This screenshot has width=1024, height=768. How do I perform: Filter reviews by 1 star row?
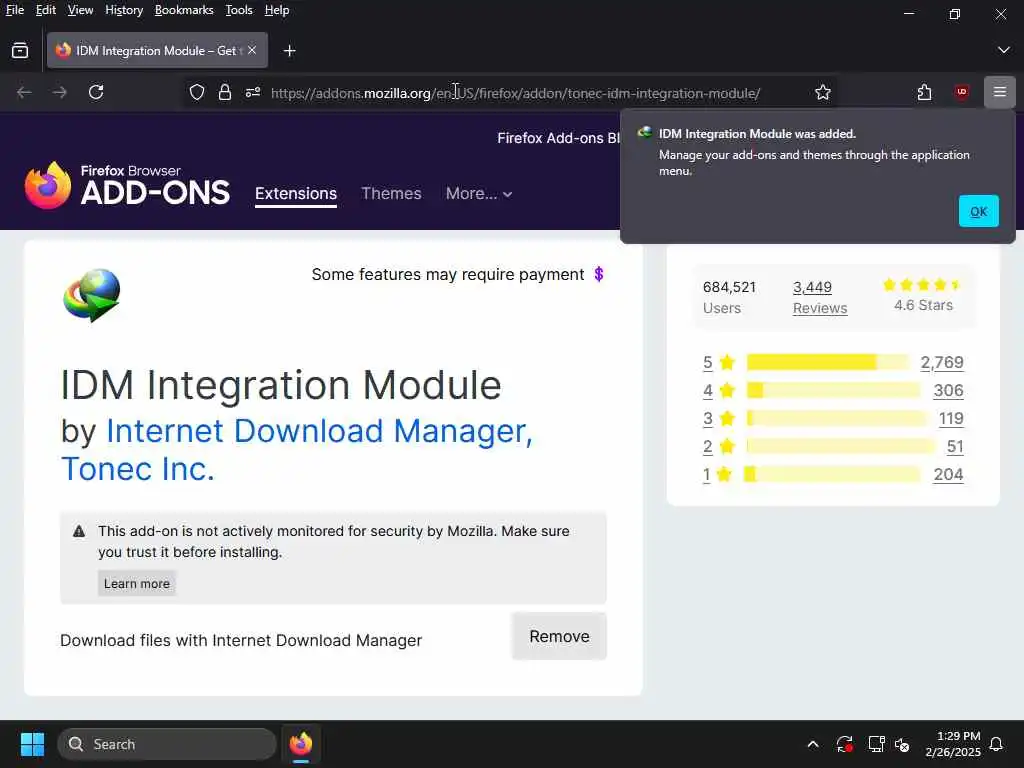833,475
